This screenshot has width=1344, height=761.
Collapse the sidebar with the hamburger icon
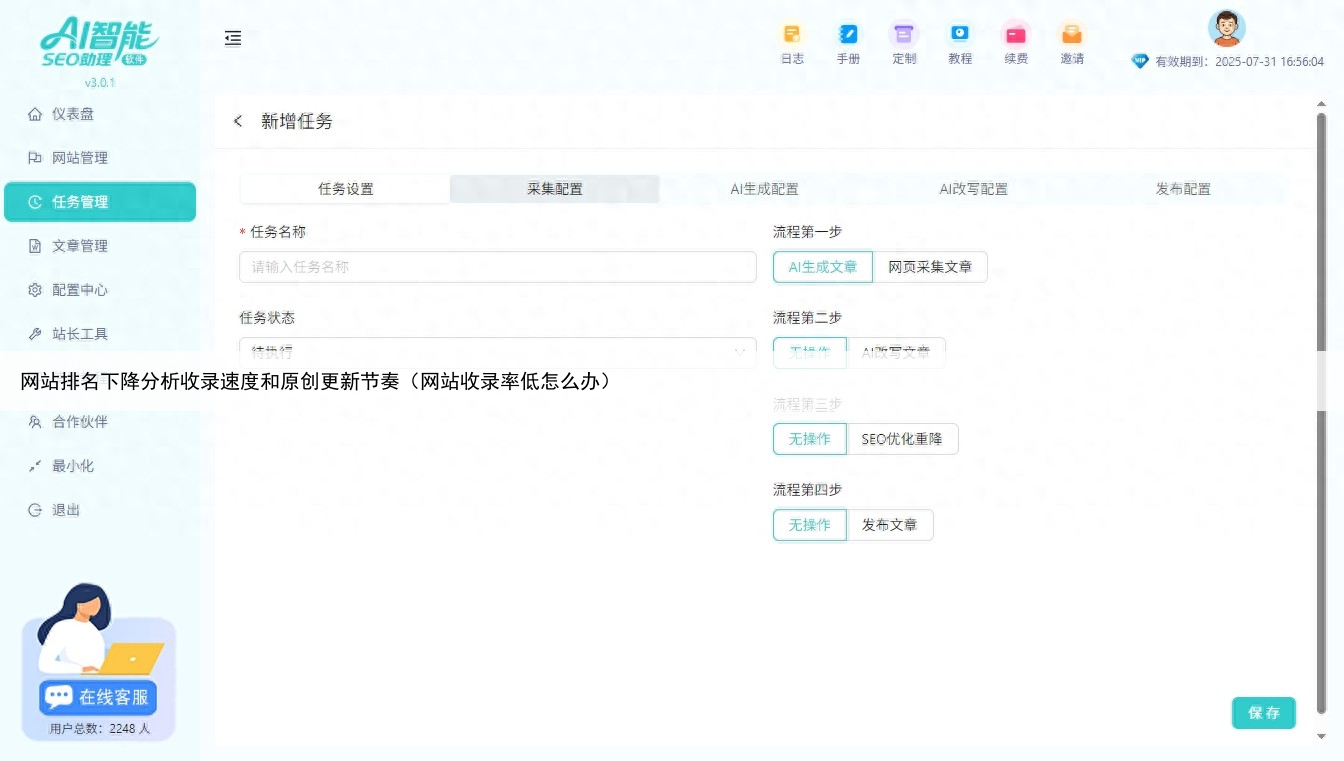coord(233,38)
